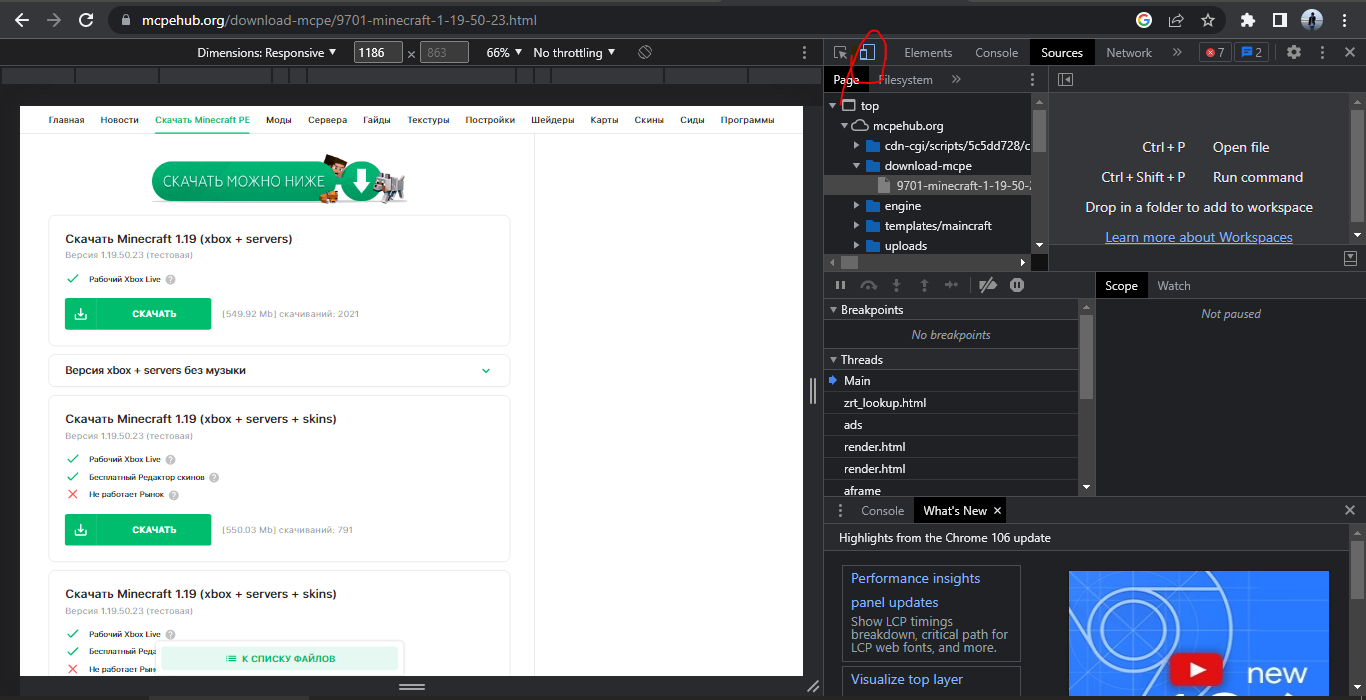
Task: Click К СПИСКУ ФАЙЛОВ button
Action: point(280,659)
